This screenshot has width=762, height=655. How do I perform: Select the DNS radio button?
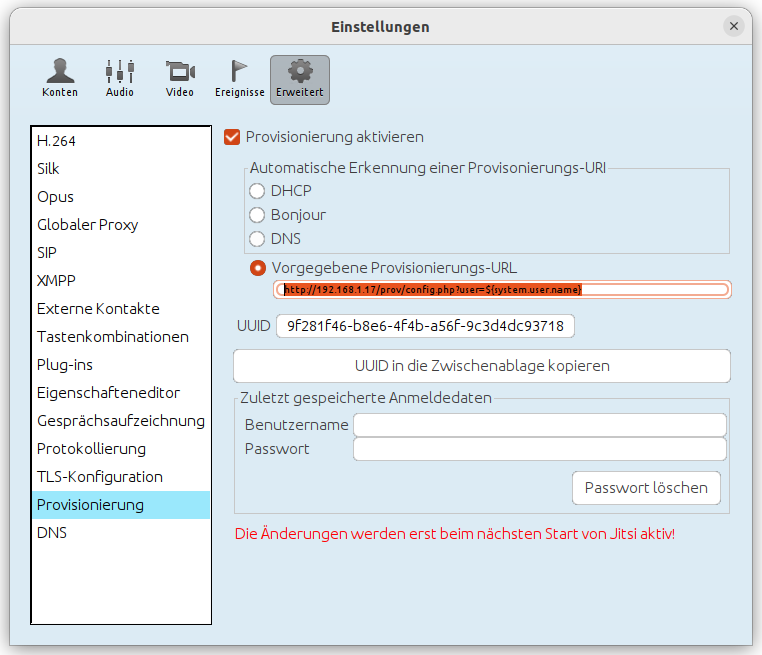coord(258,239)
